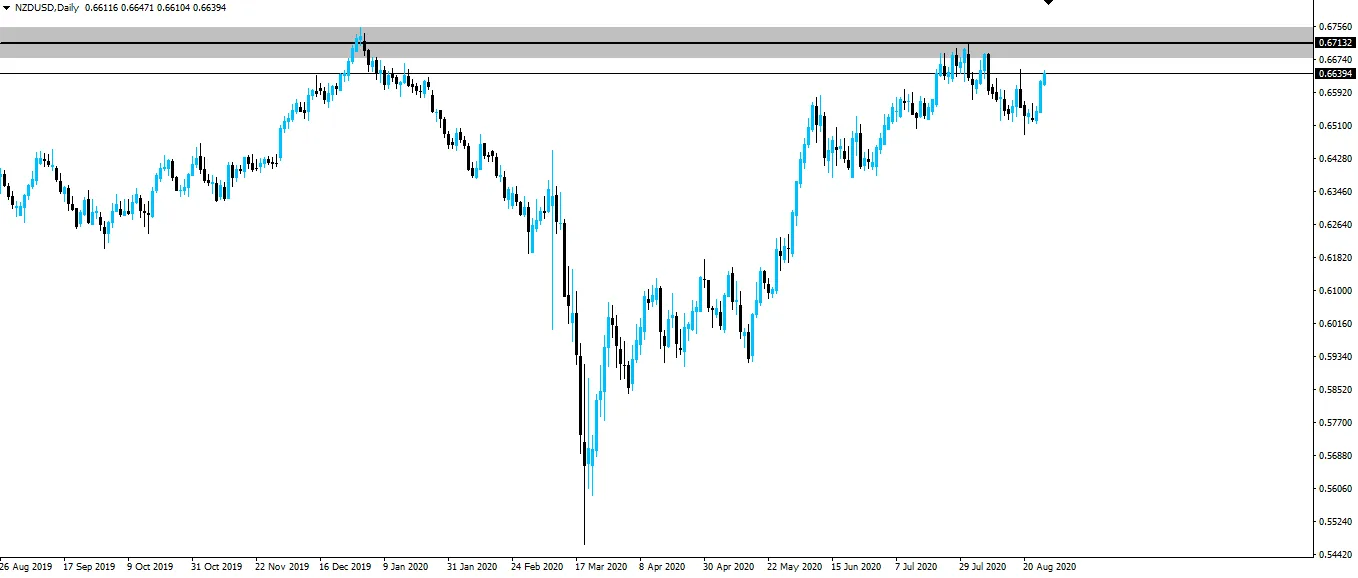Click the 24 Feb 2020 date label

tap(536, 567)
